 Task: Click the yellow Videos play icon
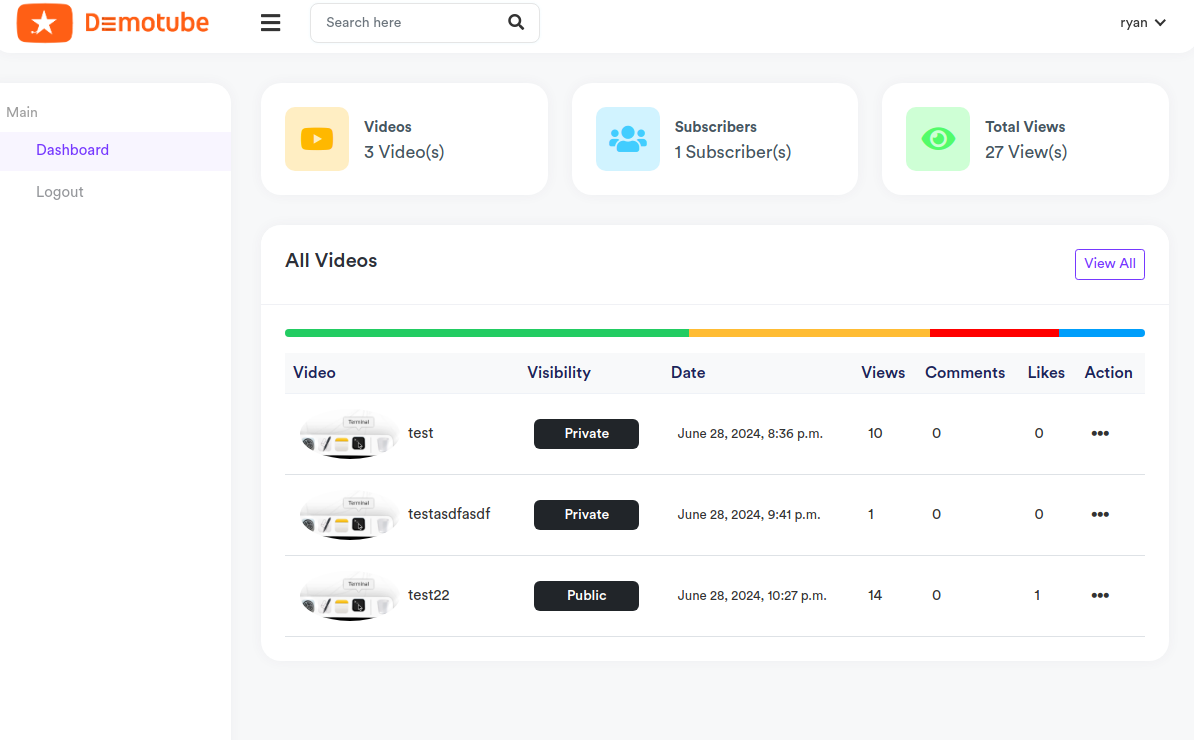click(x=317, y=139)
